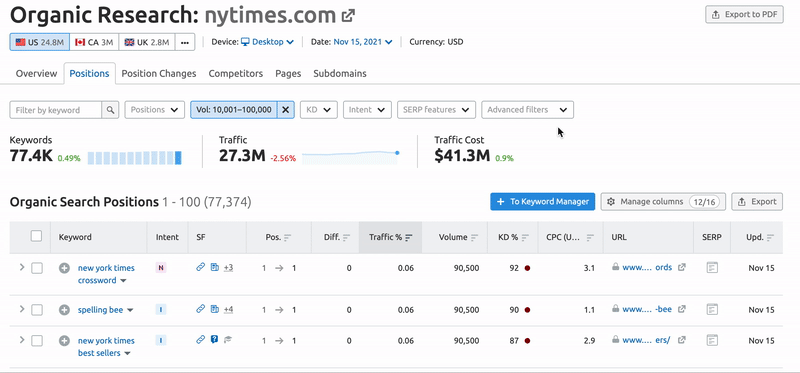Viewport: 800px width, 373px height.
Task: Open the Advanced filters dropdown
Action: point(528,110)
